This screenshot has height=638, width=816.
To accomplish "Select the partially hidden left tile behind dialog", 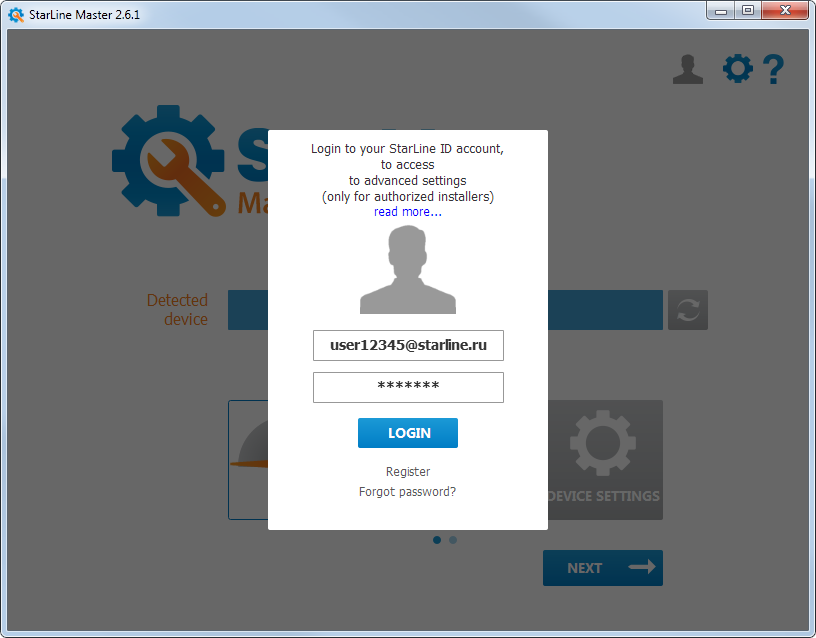I will 248,460.
